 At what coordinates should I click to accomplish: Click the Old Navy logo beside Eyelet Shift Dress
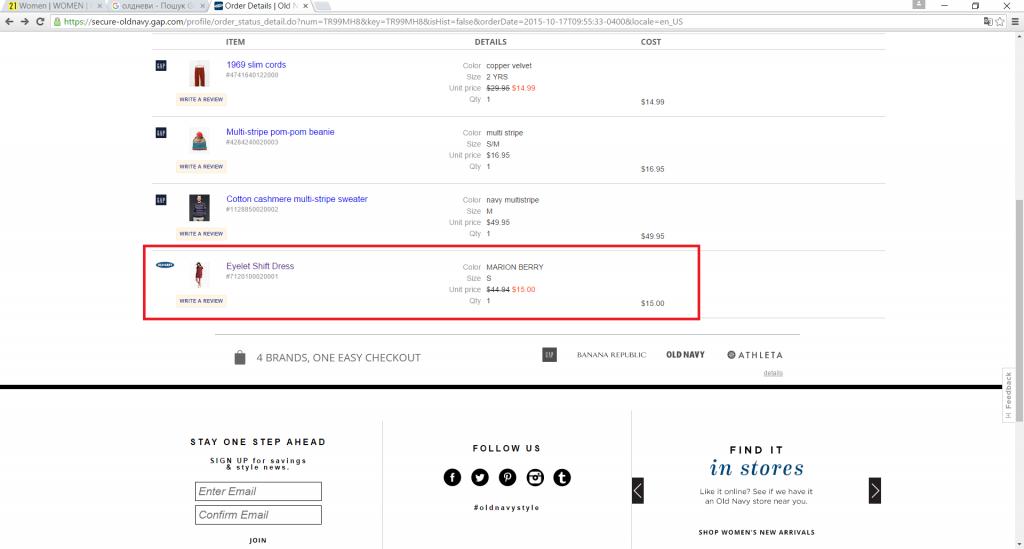(165, 265)
